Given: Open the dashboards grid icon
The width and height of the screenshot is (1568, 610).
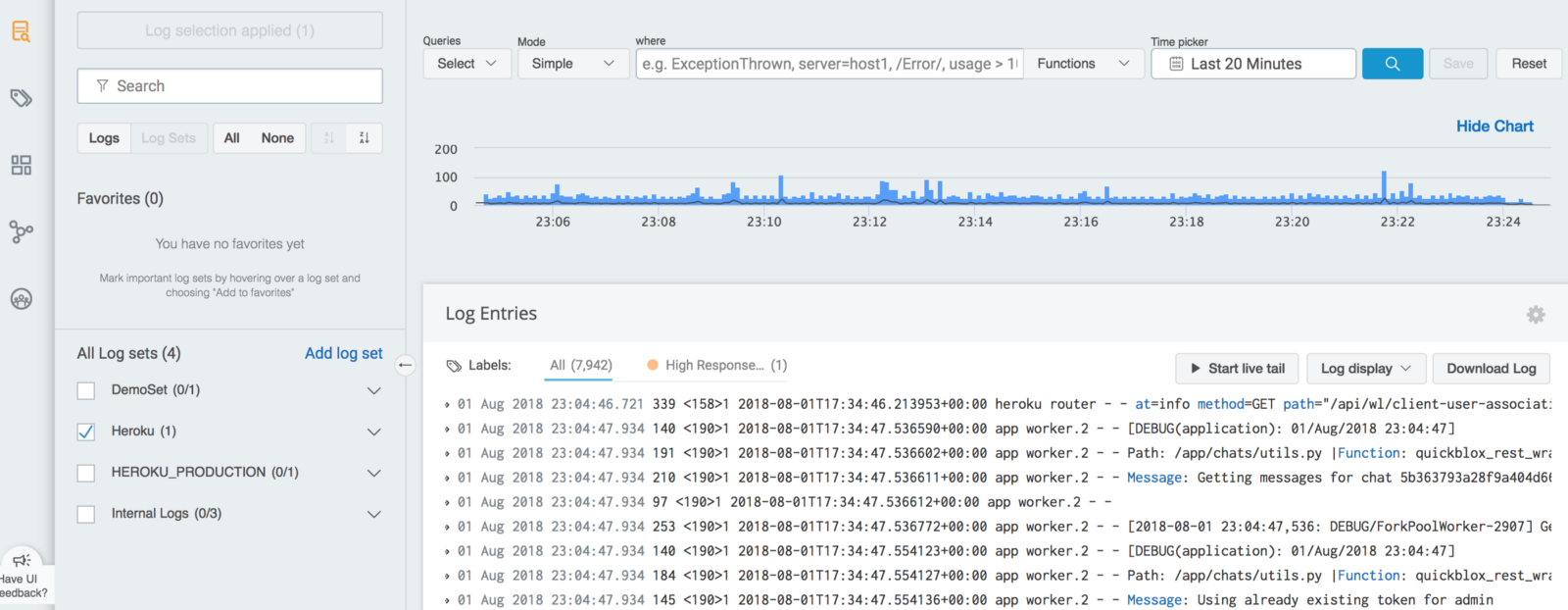Looking at the screenshot, I should 21,165.
